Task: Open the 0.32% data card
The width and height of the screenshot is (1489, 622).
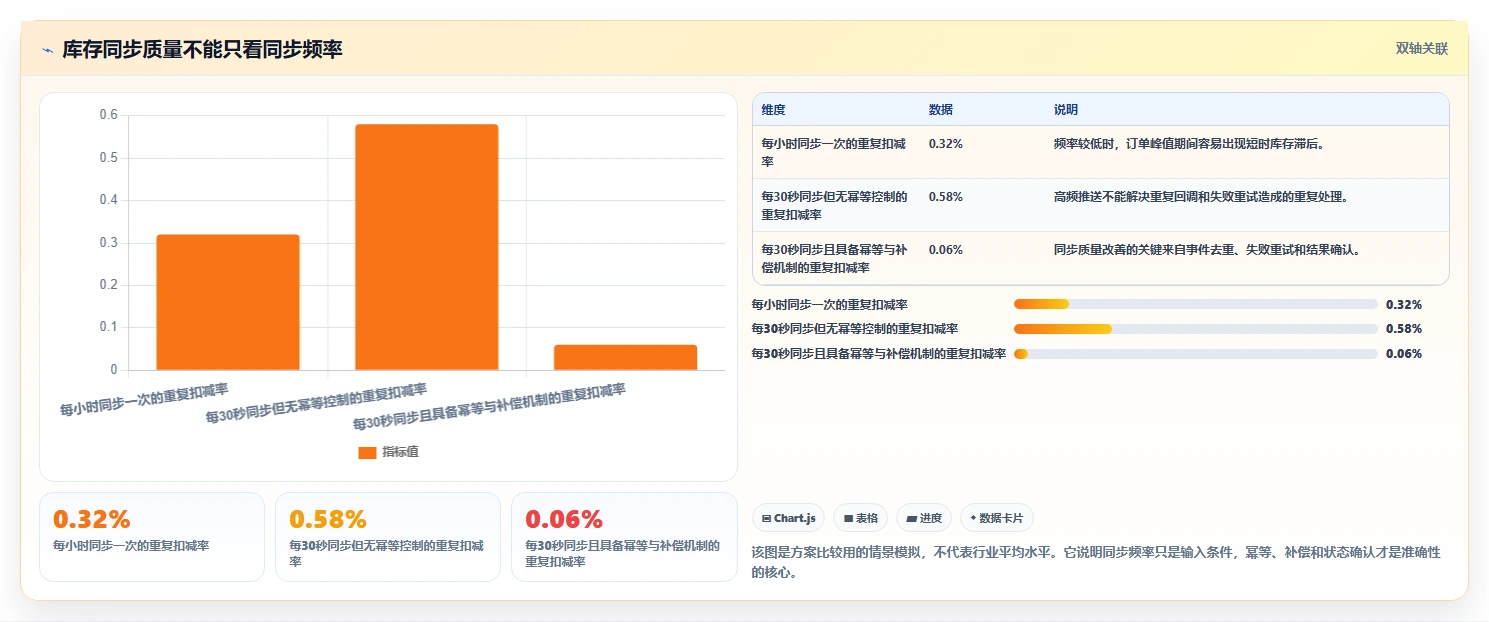Action: tap(152, 537)
